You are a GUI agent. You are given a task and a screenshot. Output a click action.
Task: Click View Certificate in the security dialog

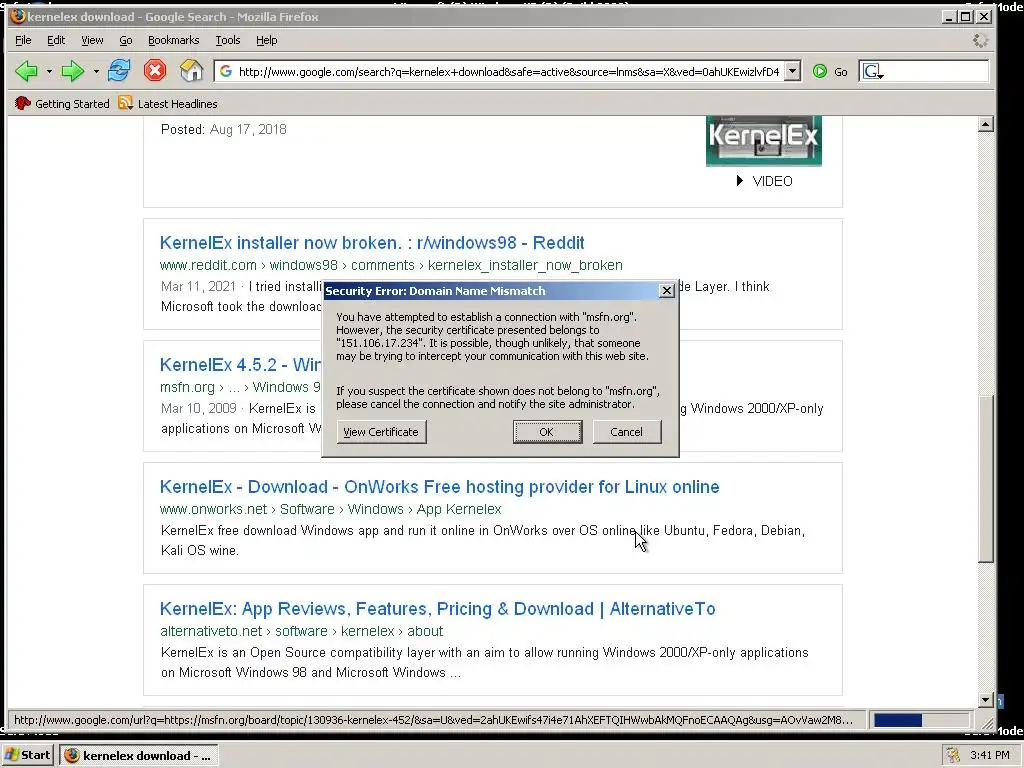point(381,432)
